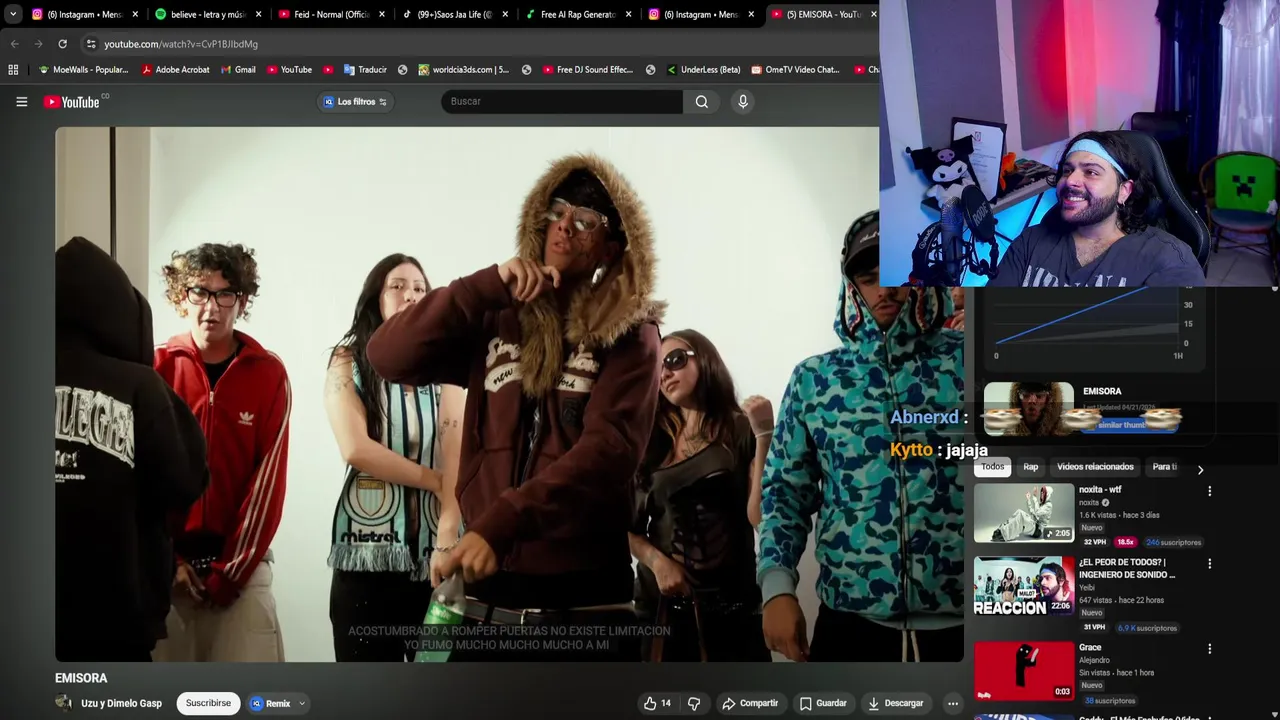Open Free DJ Sound Effects bookmark
The image size is (1280, 720).
tap(588, 70)
